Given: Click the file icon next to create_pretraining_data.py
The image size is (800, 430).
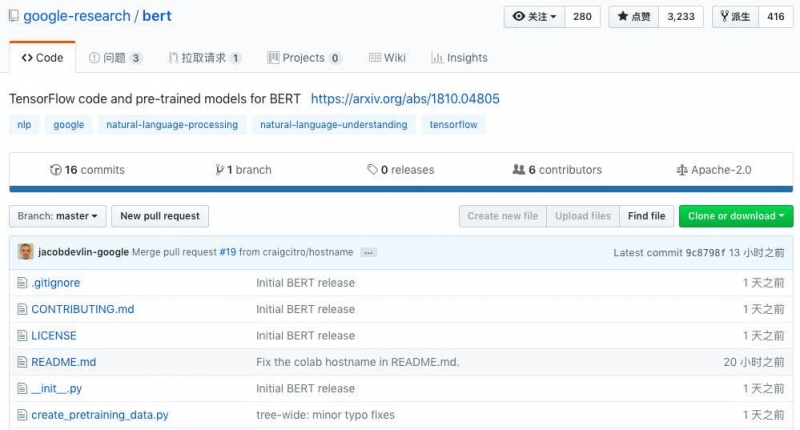Looking at the screenshot, I should pos(22,415).
